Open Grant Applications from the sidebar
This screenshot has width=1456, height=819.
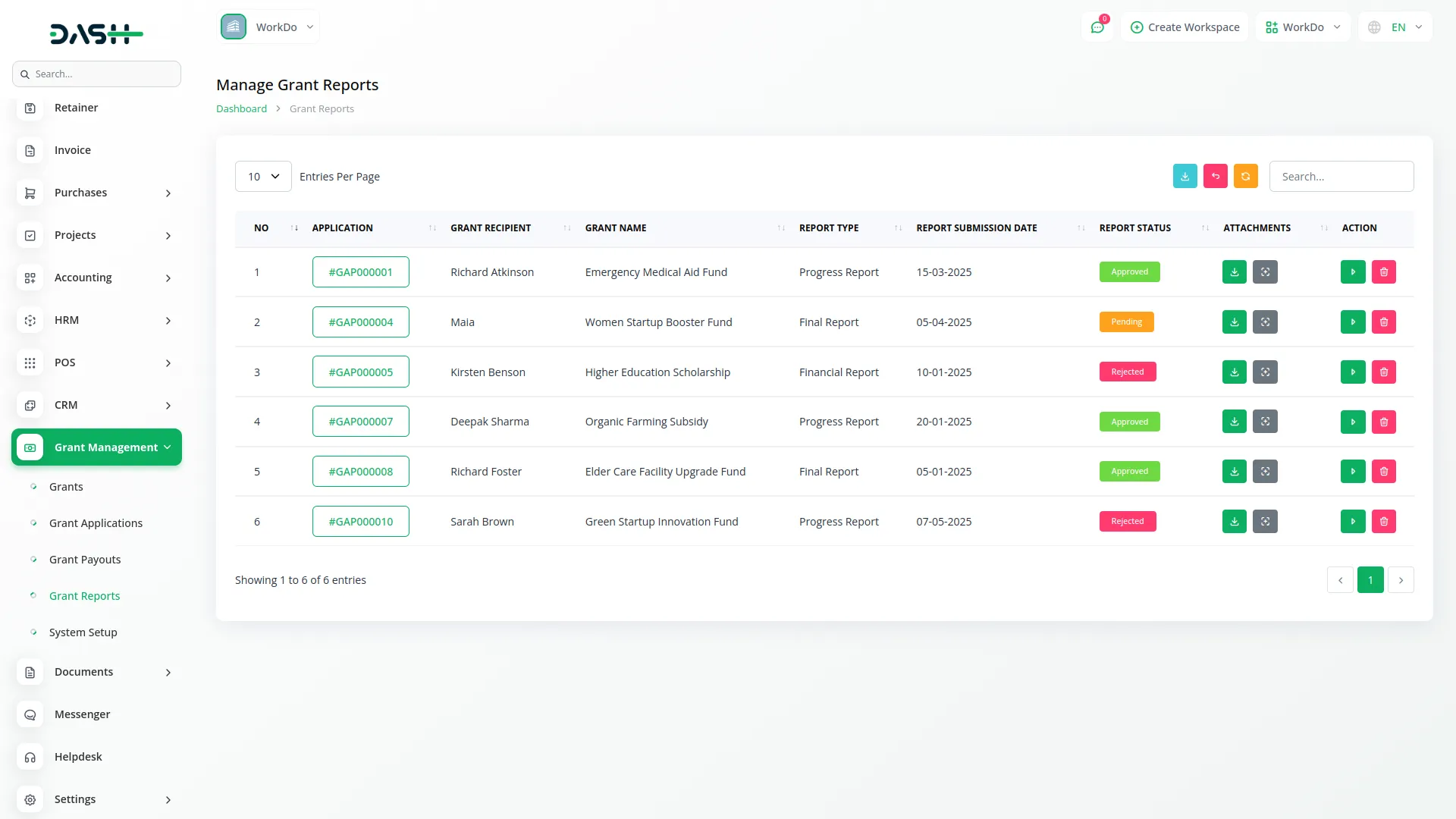96,522
